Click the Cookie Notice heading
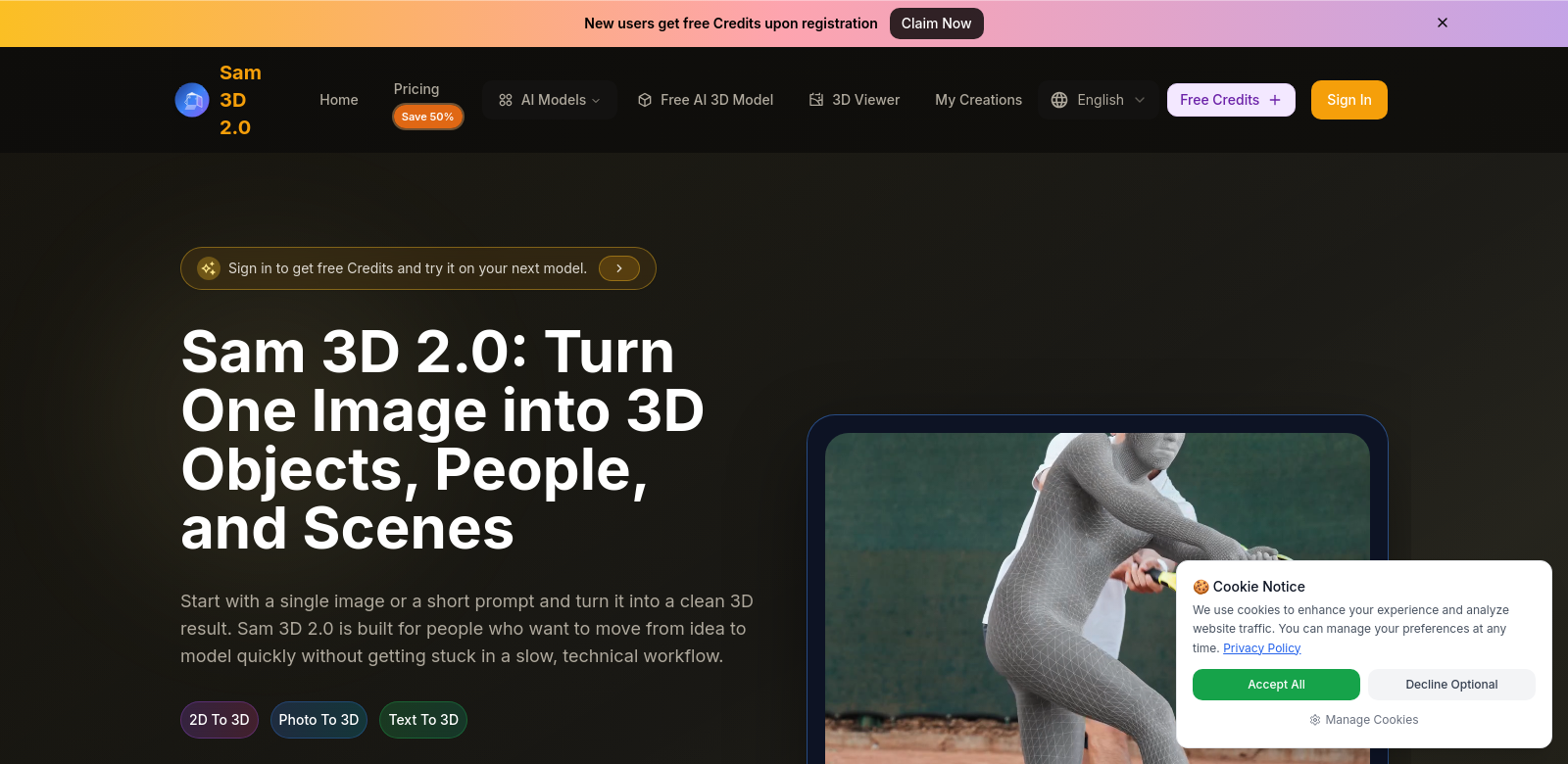The width and height of the screenshot is (1568, 764). (x=1249, y=587)
